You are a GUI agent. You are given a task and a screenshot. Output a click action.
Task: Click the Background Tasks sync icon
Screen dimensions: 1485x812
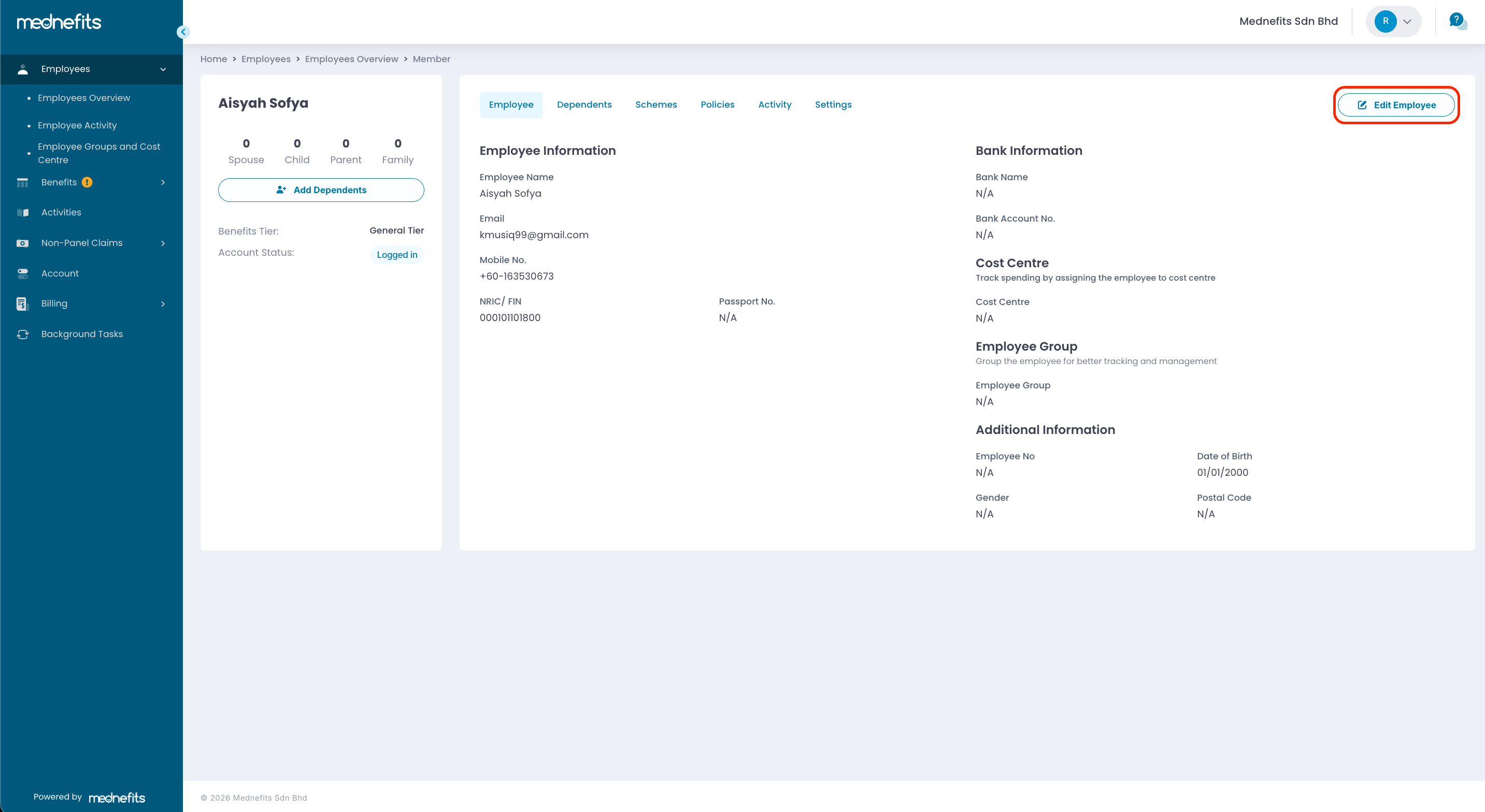22,334
